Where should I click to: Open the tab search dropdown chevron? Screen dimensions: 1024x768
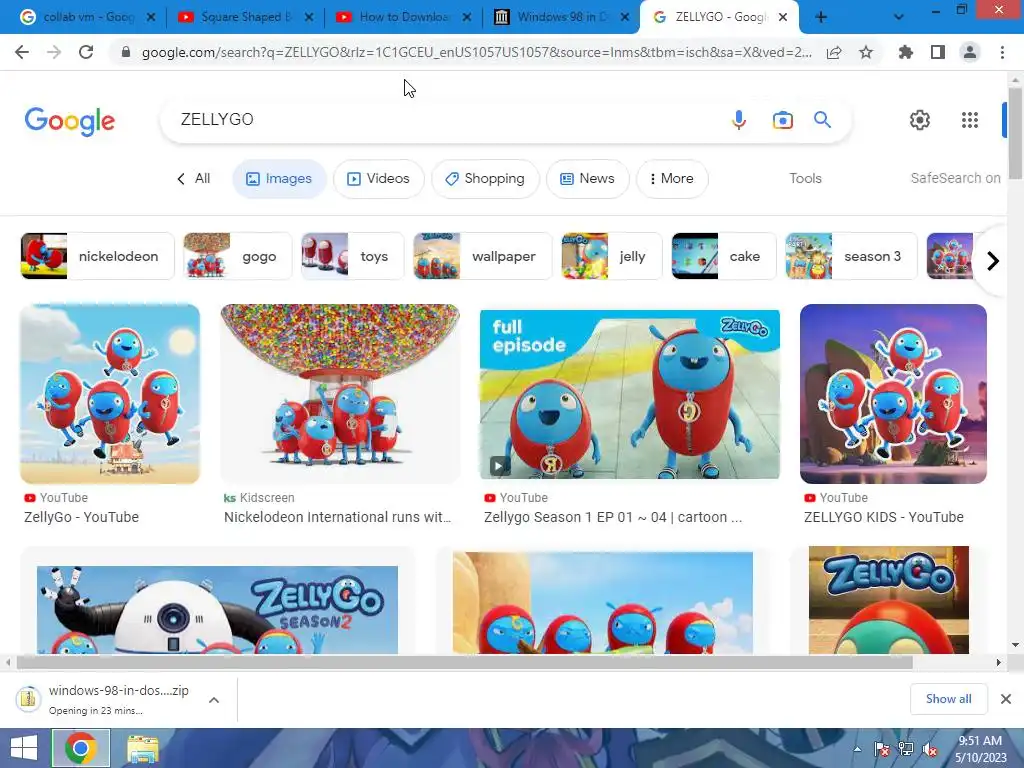pyautogui.click(x=899, y=17)
